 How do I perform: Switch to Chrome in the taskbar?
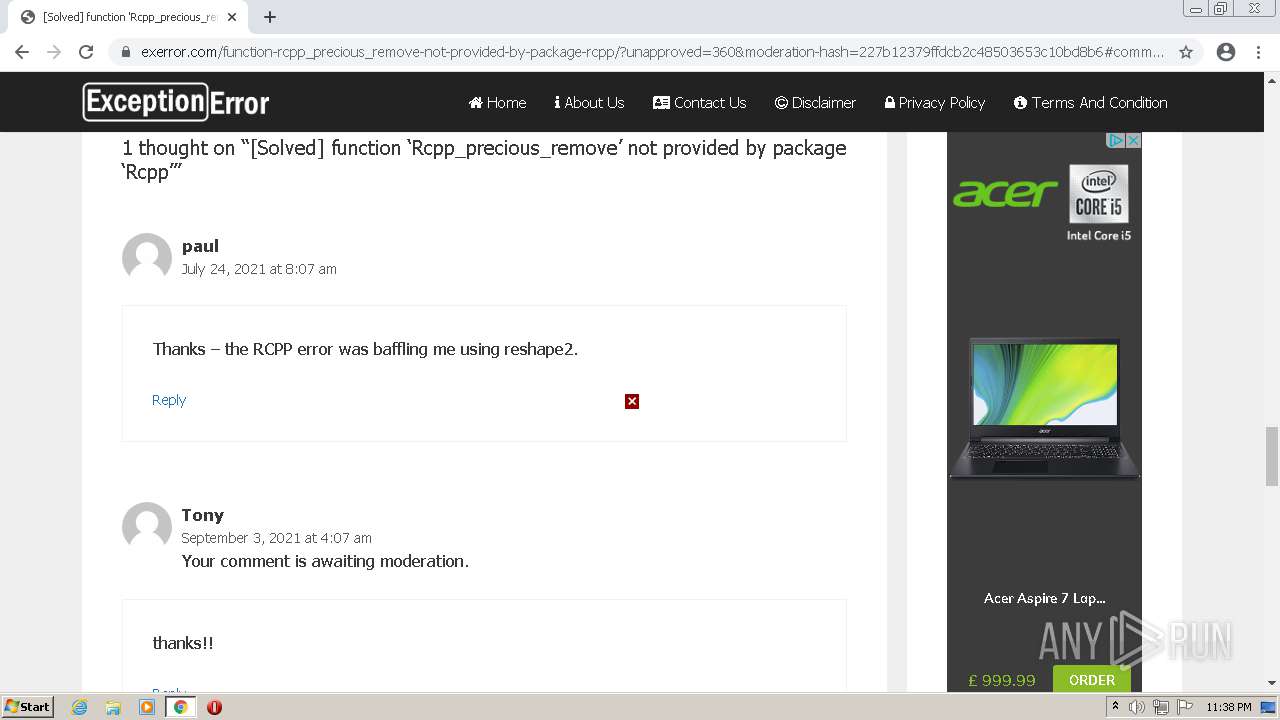pos(181,707)
